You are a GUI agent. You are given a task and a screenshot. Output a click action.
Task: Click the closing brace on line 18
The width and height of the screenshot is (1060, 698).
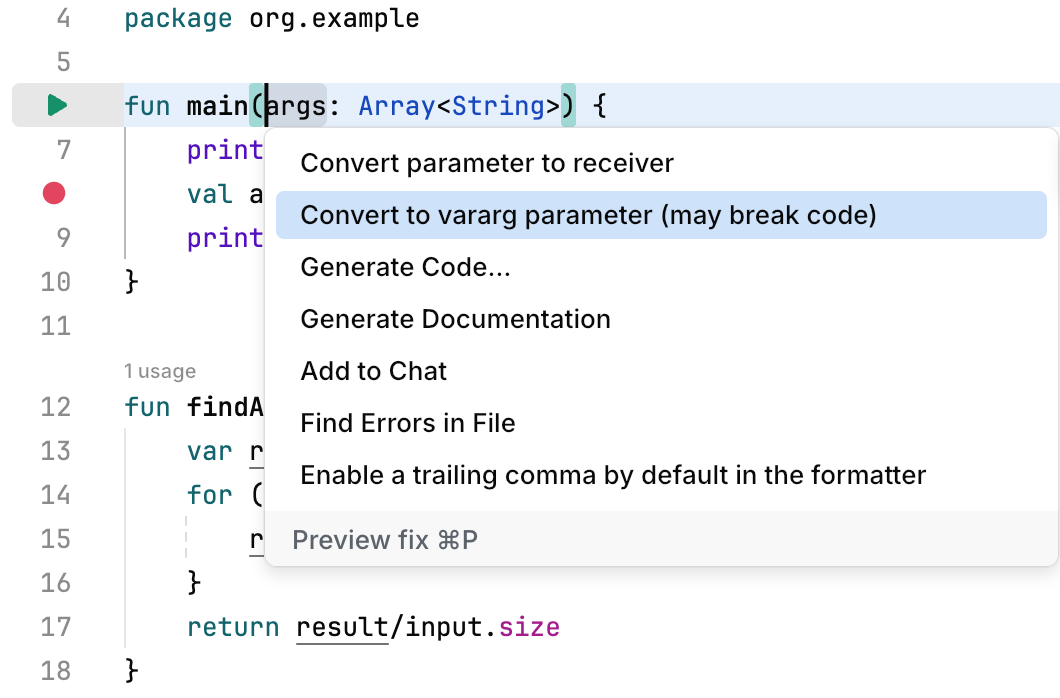(x=130, y=671)
